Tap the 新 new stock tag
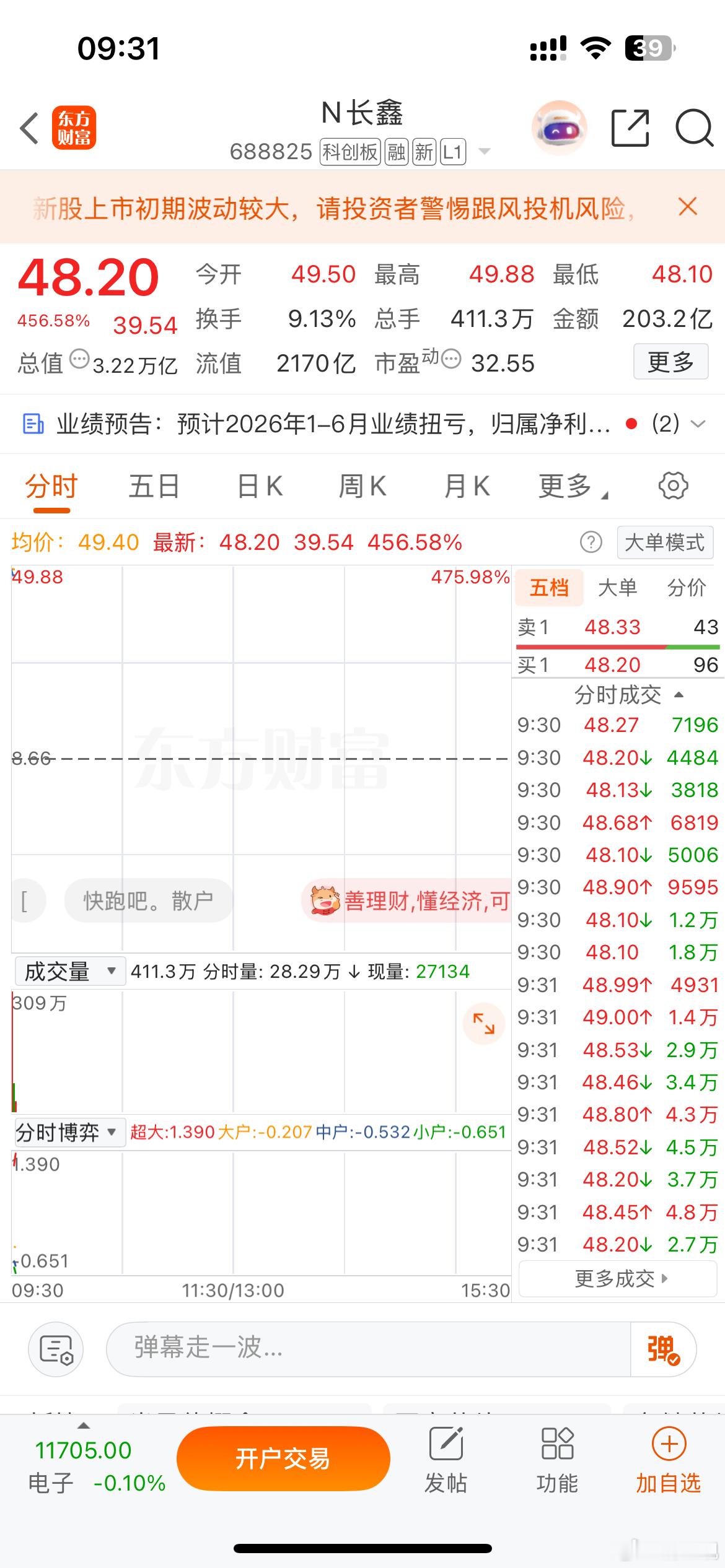The width and height of the screenshot is (725, 1568). tap(424, 151)
